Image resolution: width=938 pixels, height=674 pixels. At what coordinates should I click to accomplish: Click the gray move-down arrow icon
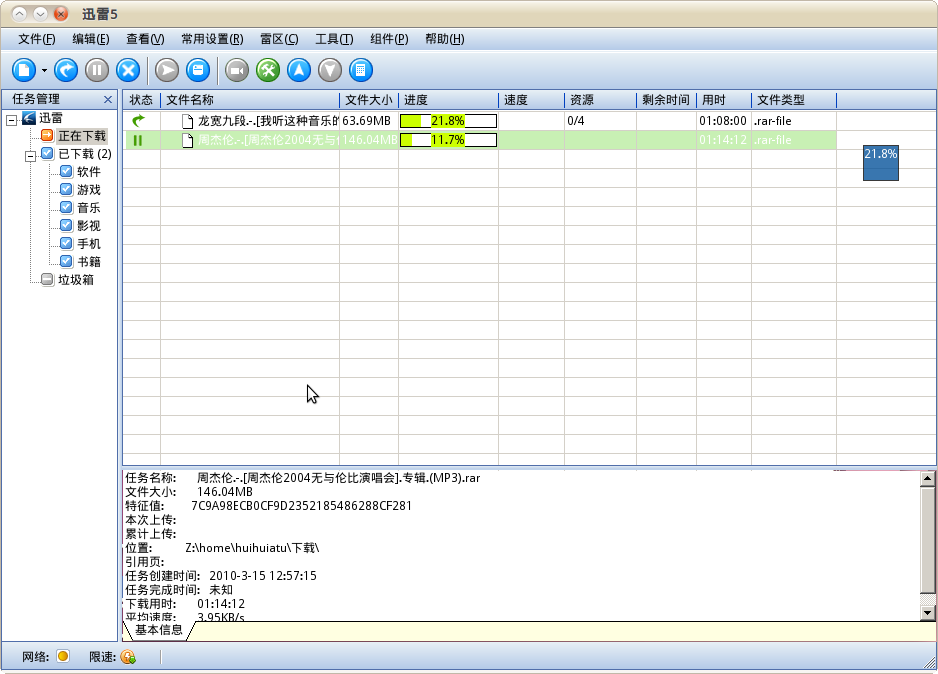pos(330,70)
